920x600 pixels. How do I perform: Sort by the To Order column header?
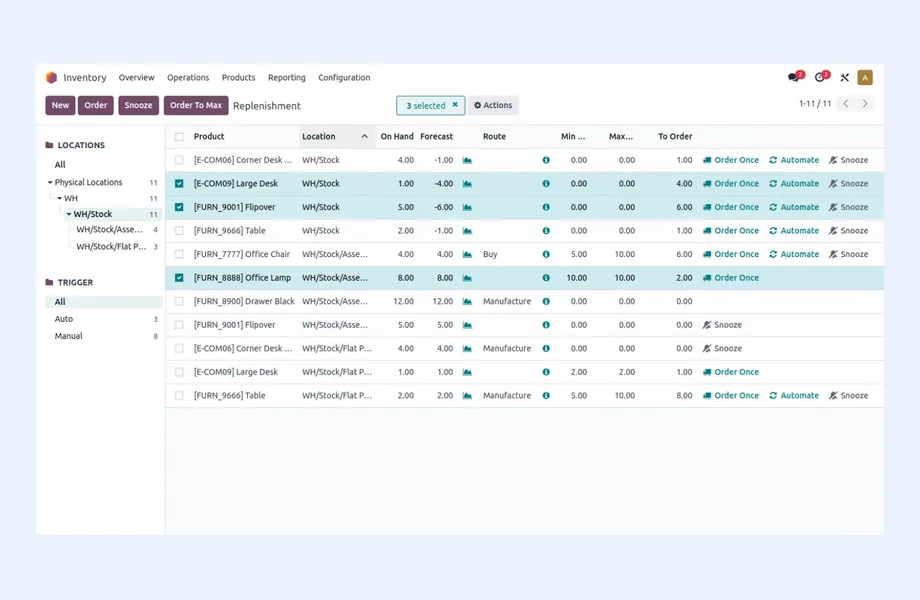pyautogui.click(x=675, y=136)
